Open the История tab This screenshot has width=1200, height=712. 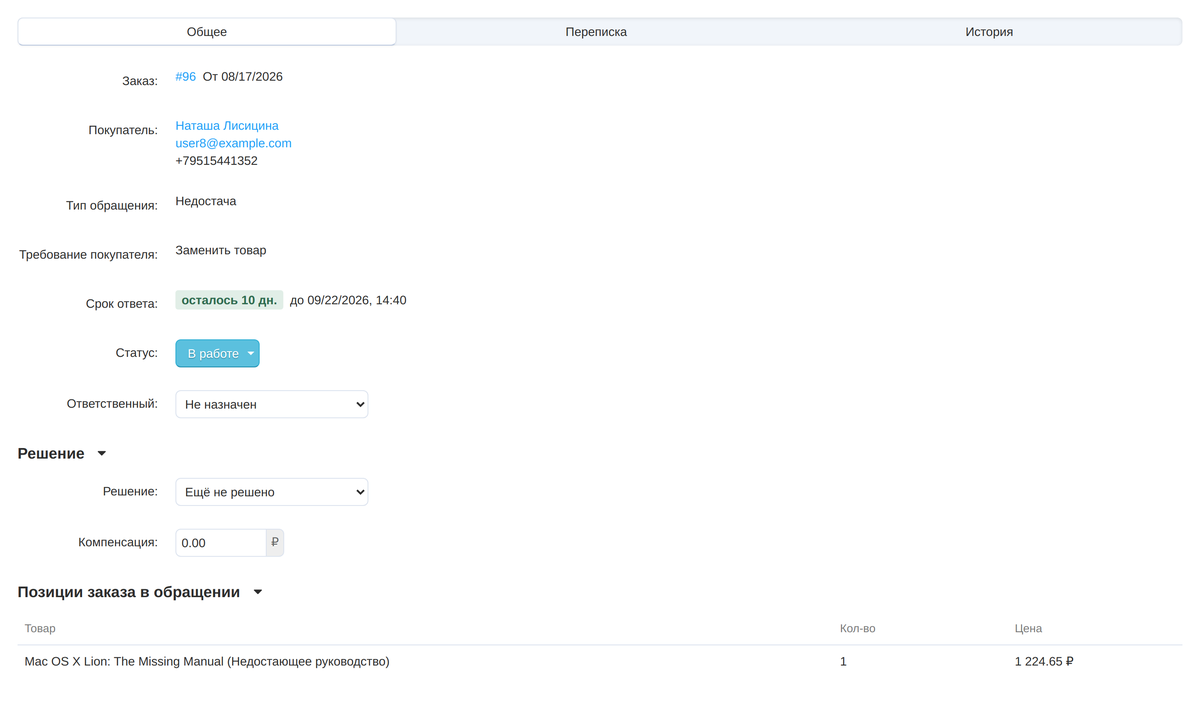point(989,32)
